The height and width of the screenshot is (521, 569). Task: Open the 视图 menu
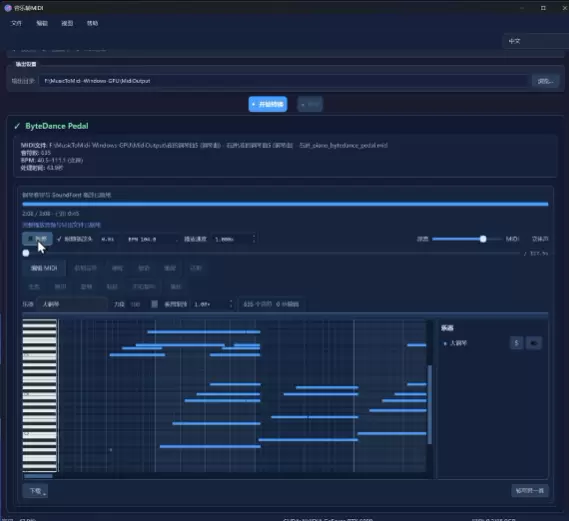[67, 23]
